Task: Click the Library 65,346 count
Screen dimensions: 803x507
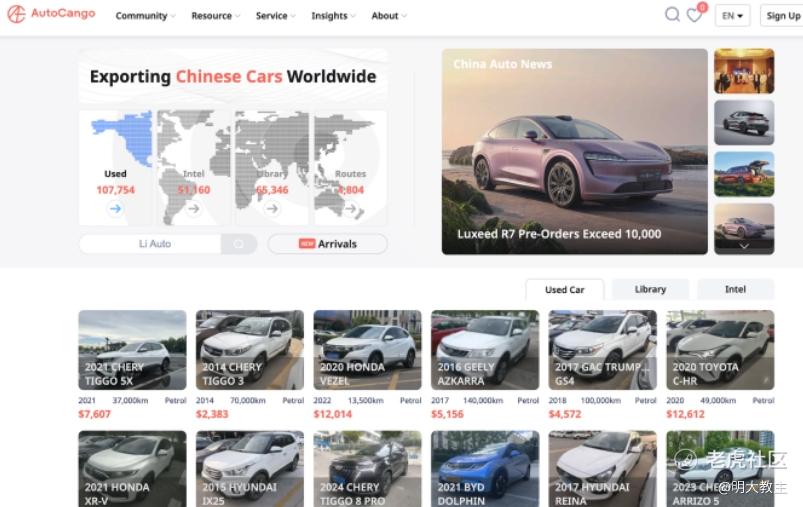Action: click(x=272, y=190)
